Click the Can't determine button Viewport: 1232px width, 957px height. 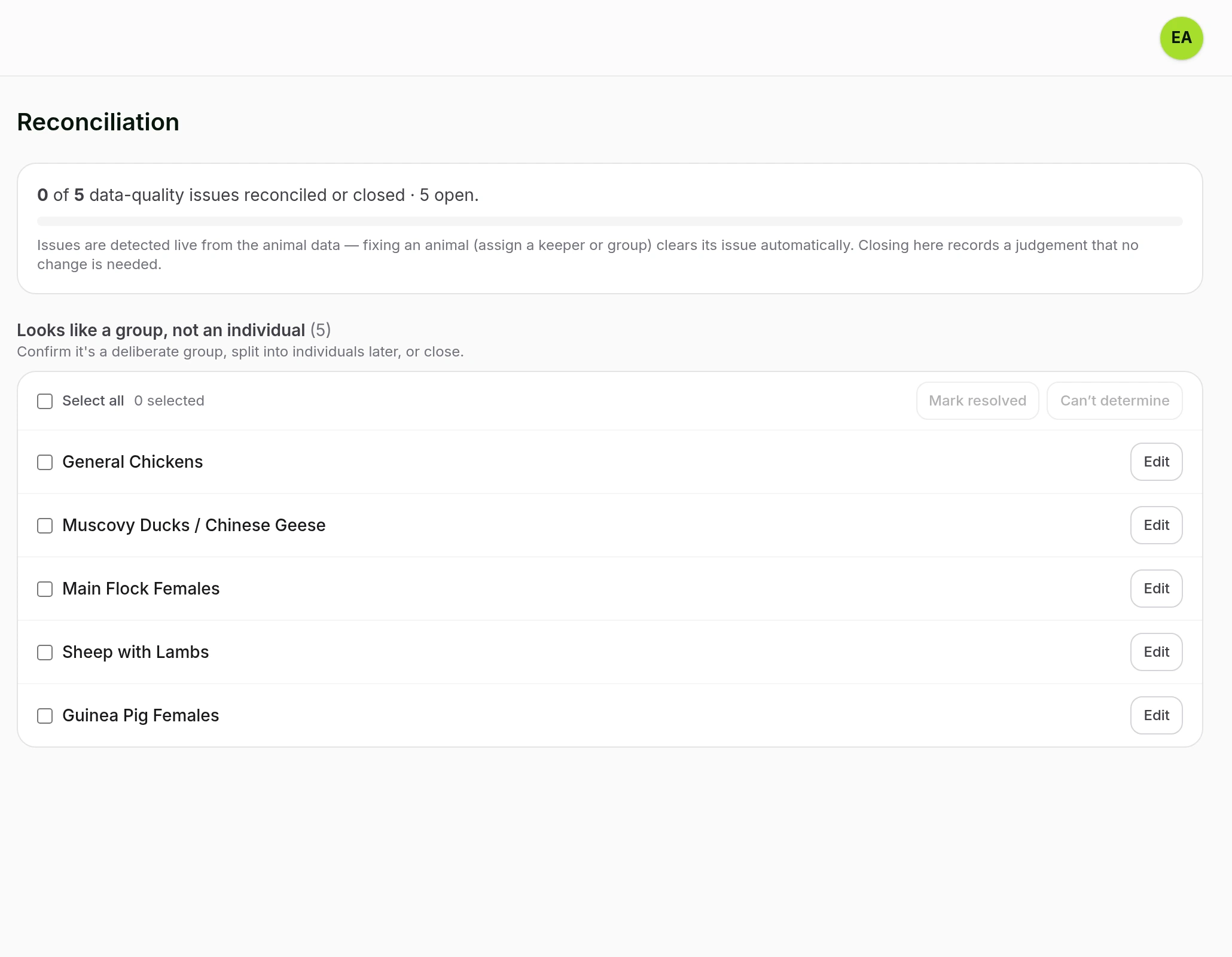tap(1114, 401)
